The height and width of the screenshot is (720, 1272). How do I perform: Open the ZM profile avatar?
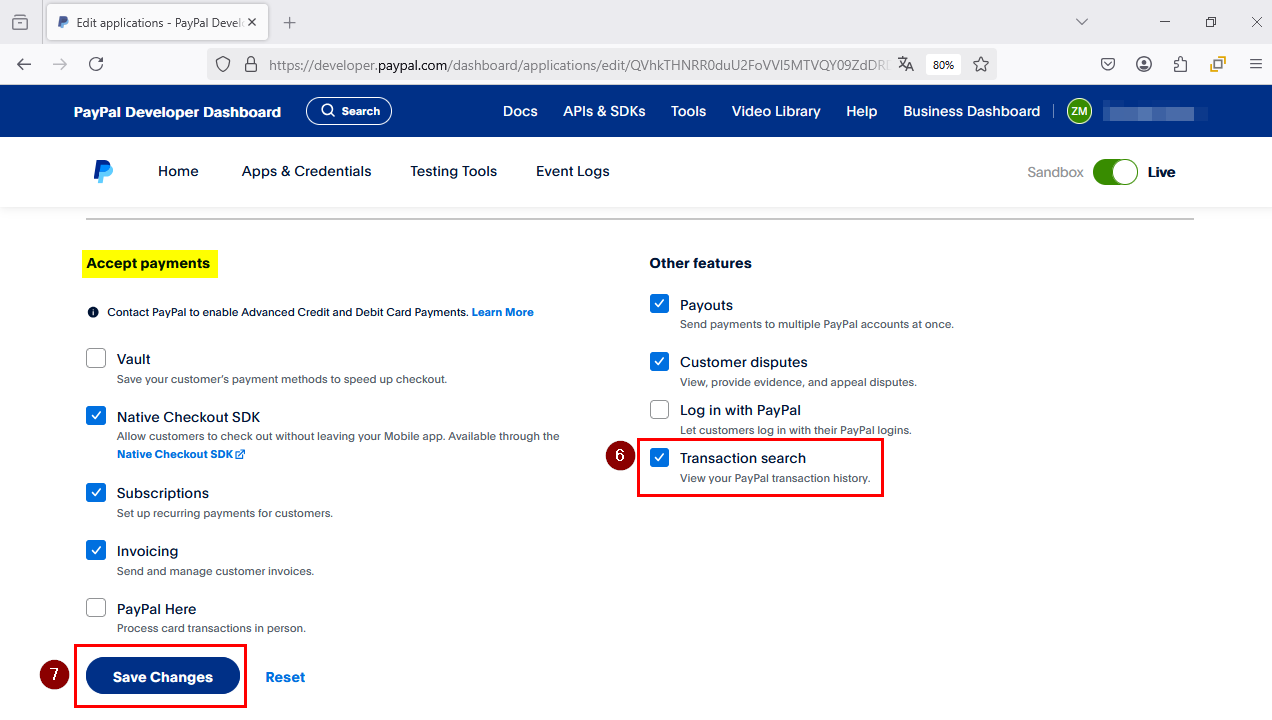pyautogui.click(x=1079, y=111)
